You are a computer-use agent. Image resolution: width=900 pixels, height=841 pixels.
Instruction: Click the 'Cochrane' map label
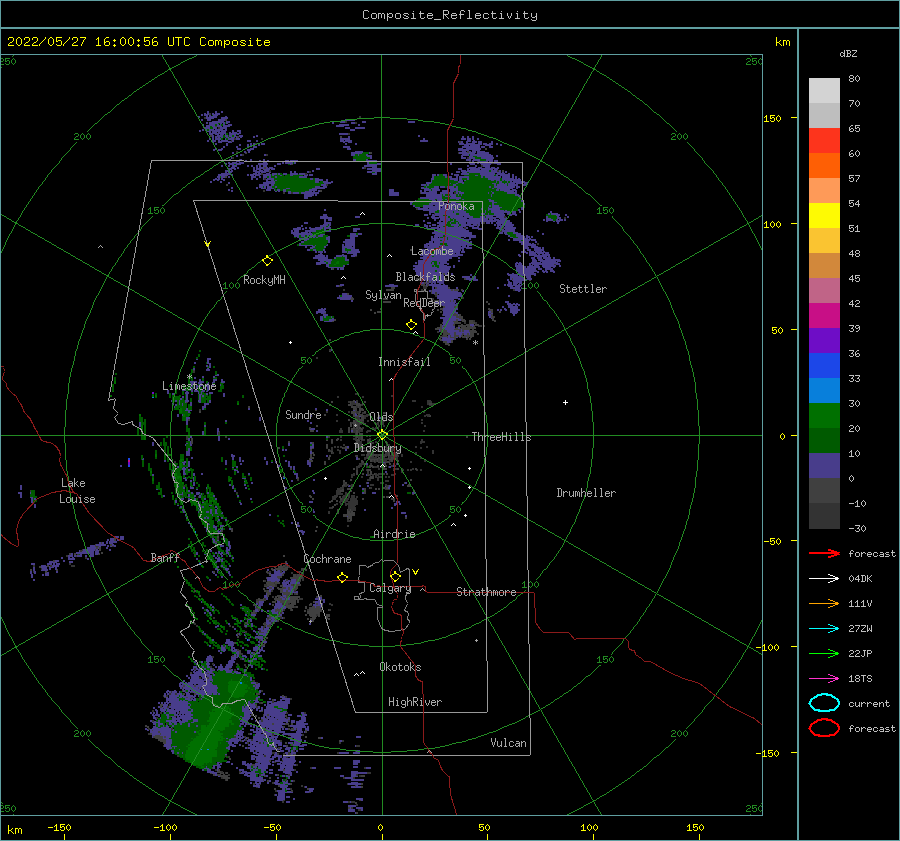327,559
